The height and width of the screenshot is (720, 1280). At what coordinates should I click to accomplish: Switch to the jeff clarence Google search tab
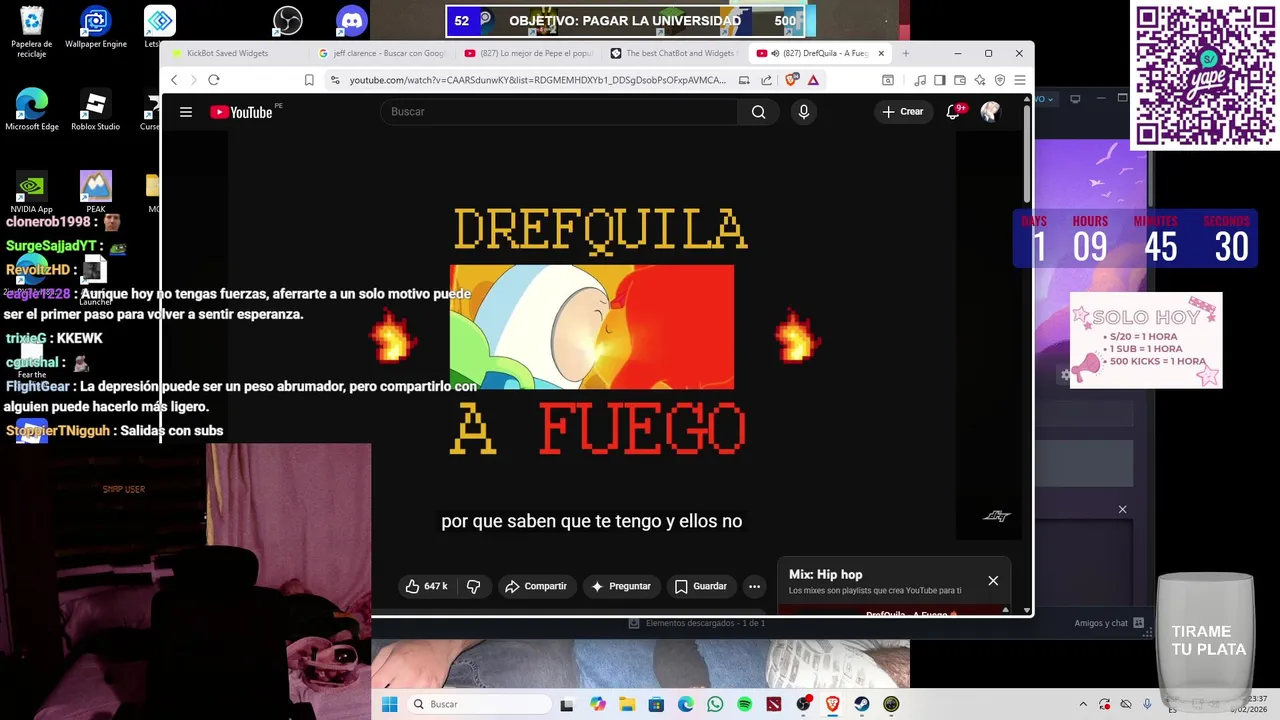pos(381,53)
